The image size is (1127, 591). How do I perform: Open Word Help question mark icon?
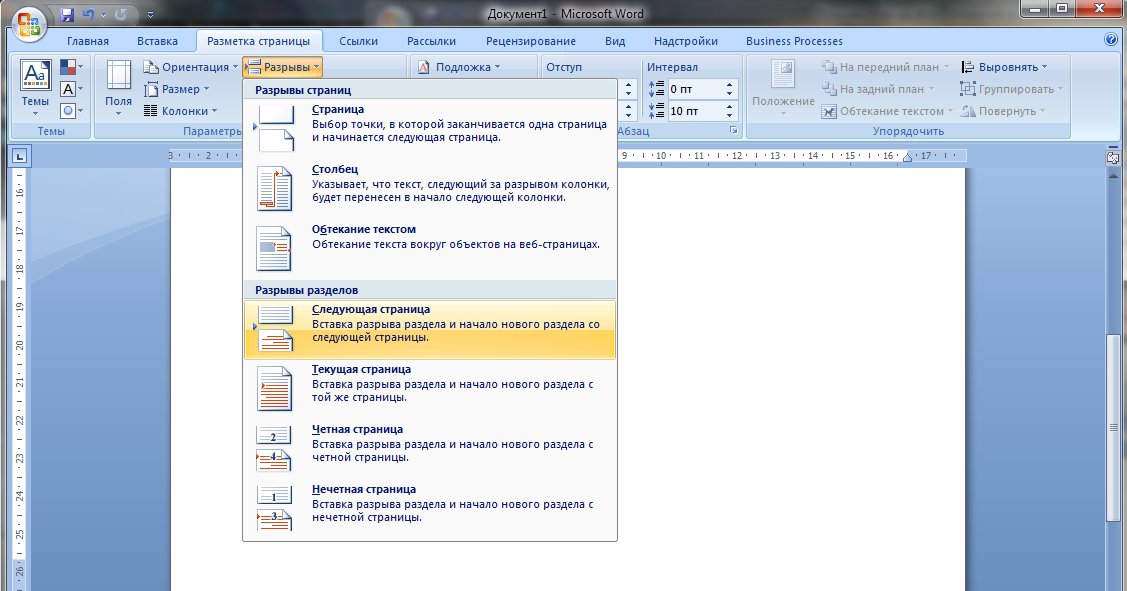coord(1110,40)
